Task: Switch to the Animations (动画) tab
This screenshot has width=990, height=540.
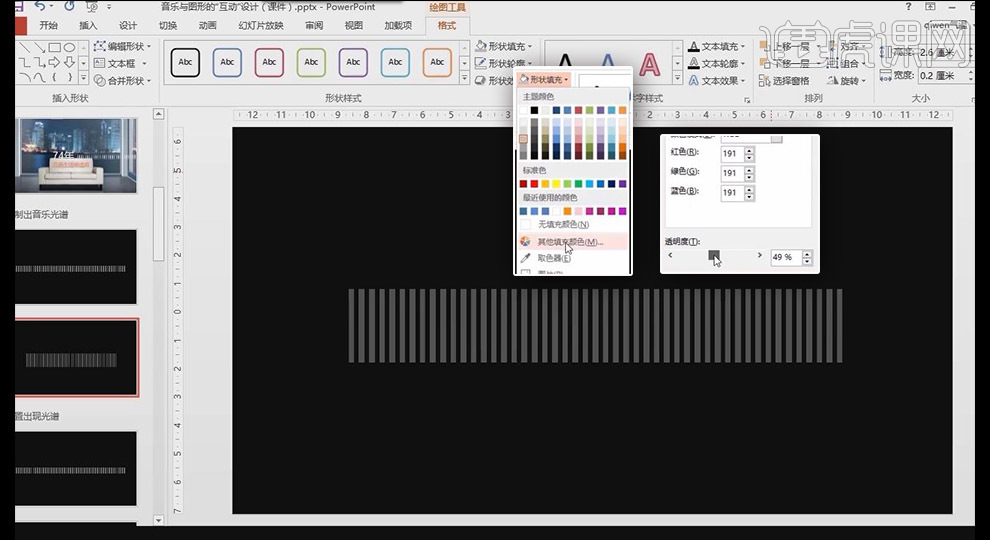Action: pos(207,25)
